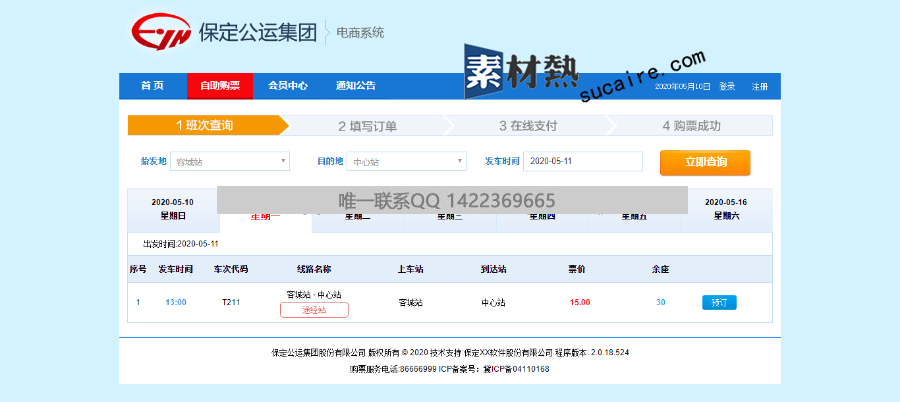This screenshot has width=900, height=402.
Task: Click the 线路名称 column header
Action: 314,269
